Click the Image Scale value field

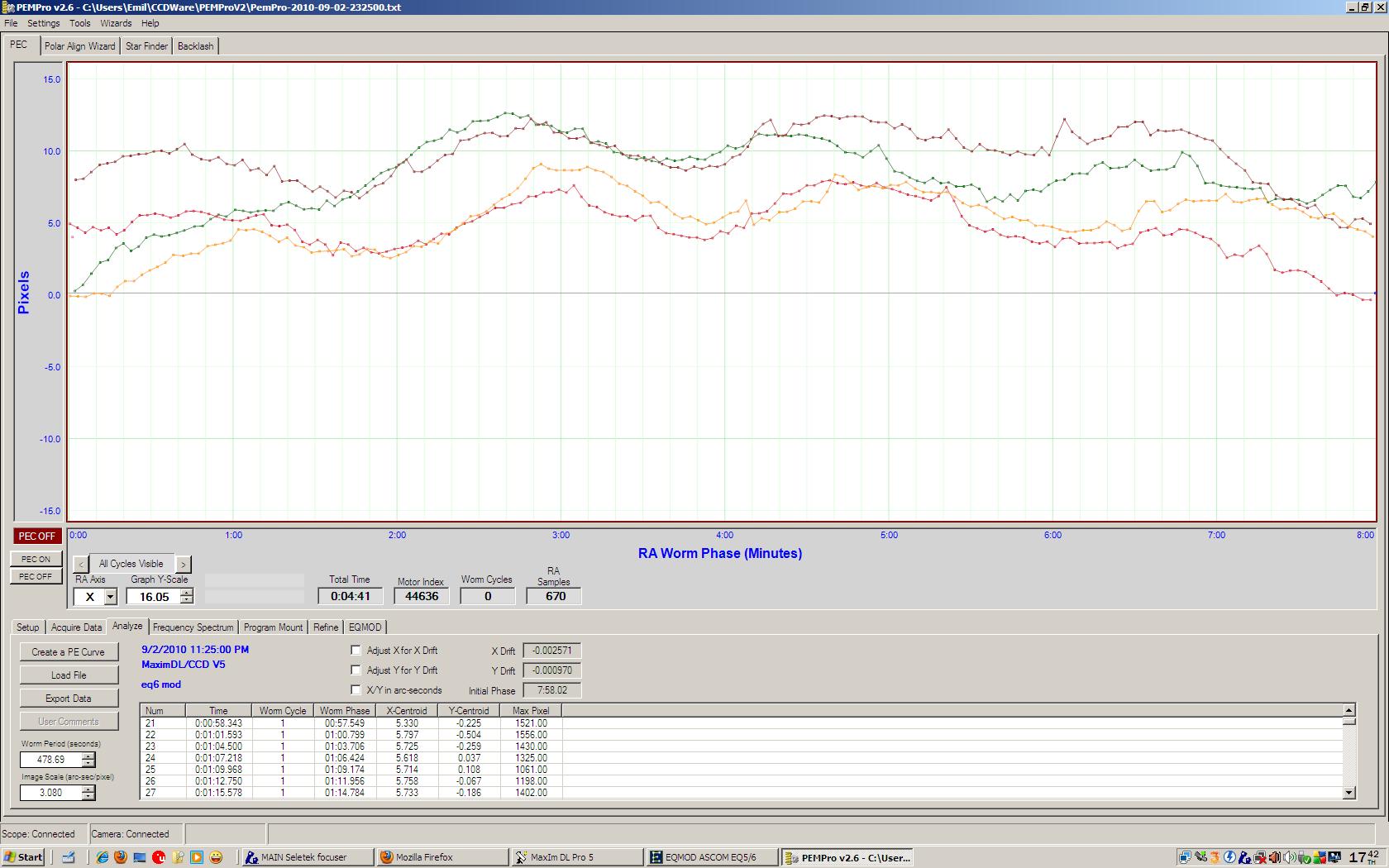[x=51, y=793]
